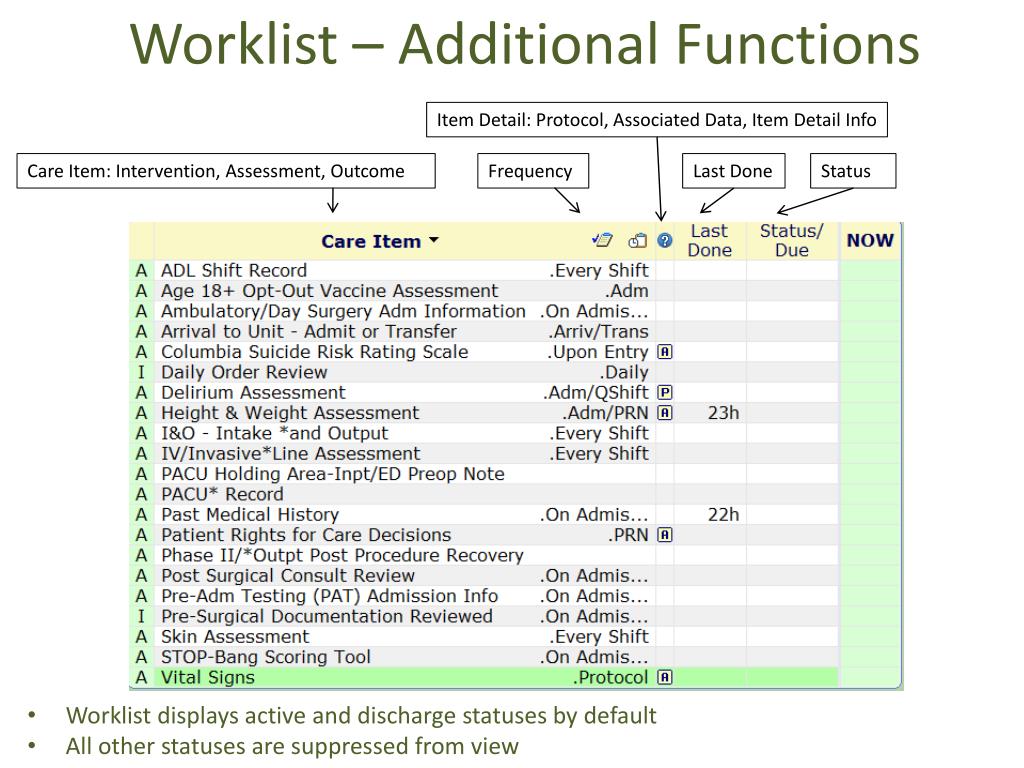The image size is (1024, 768).
Task: Select STOP-Bang Scoring Tool
Action: point(266,656)
